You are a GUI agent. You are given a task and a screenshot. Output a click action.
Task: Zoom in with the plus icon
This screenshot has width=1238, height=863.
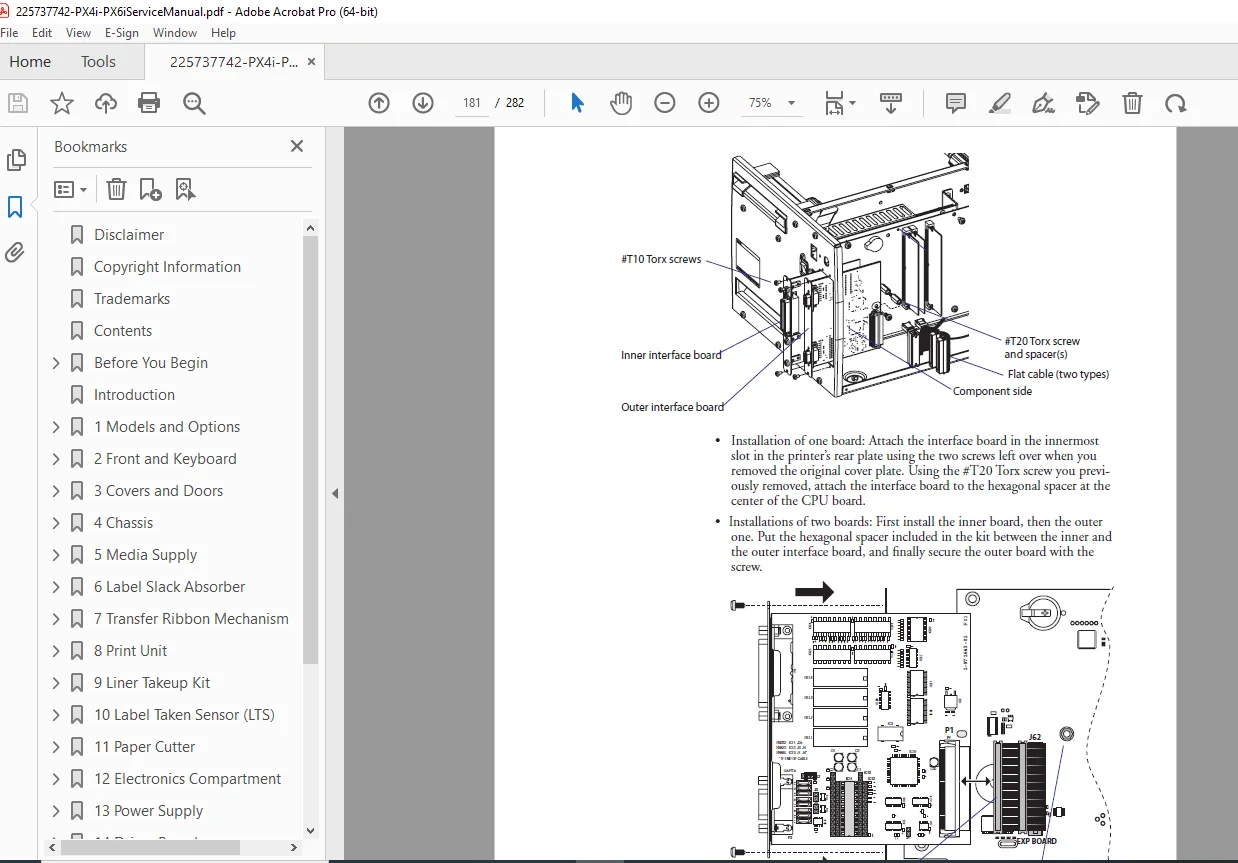pyautogui.click(x=709, y=103)
